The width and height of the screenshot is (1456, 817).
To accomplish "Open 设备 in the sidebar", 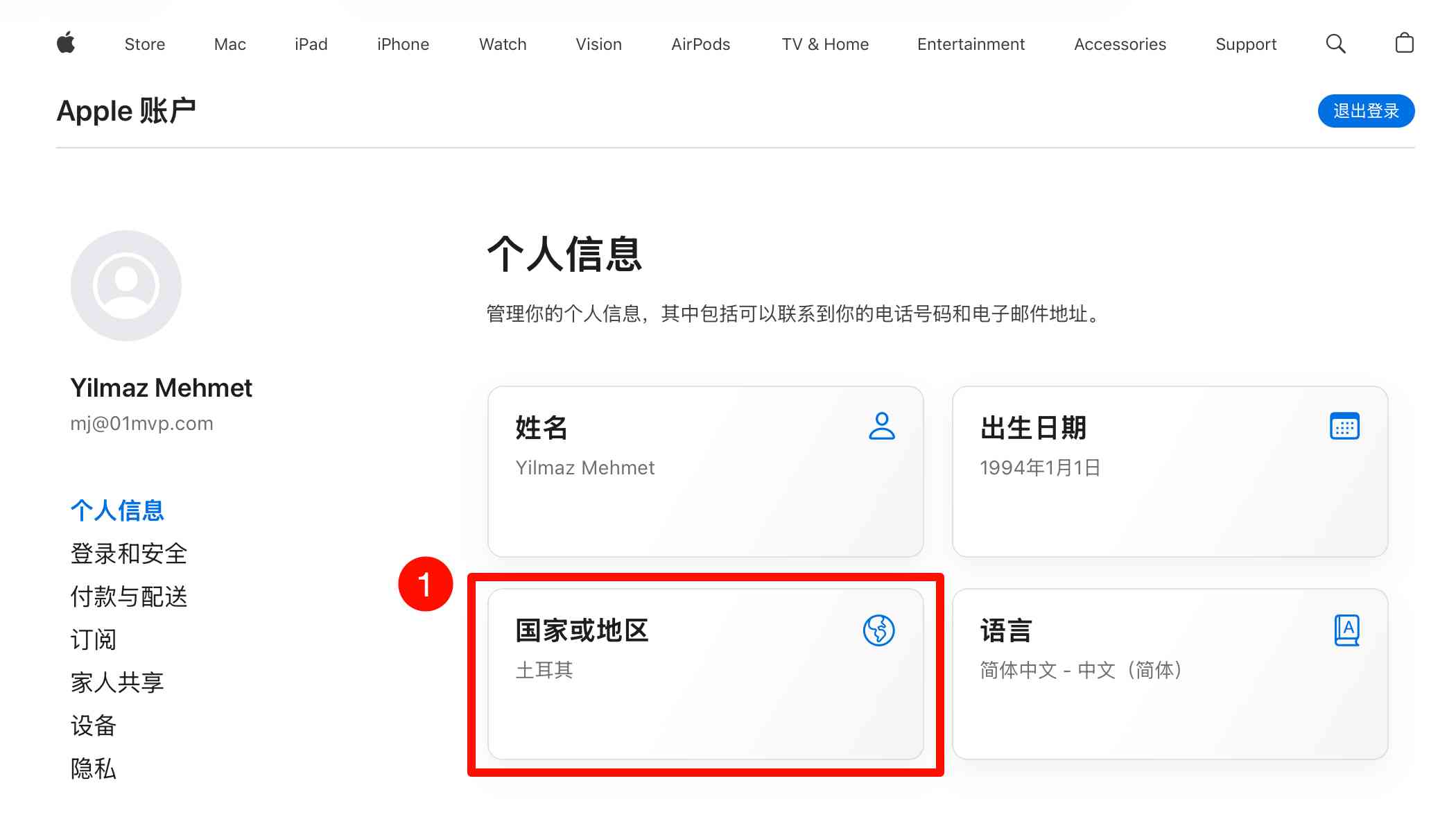I will (94, 725).
